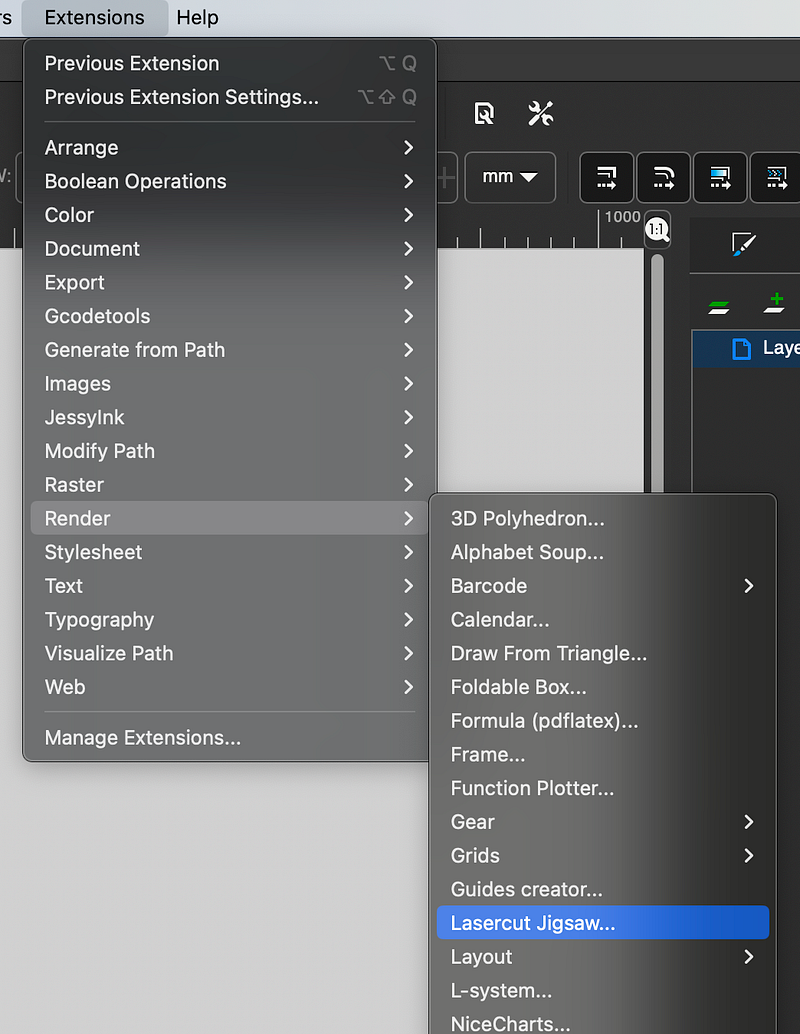Open the Fill and Stroke brush icon
Screen dimensions: 800x1034
[744, 244]
